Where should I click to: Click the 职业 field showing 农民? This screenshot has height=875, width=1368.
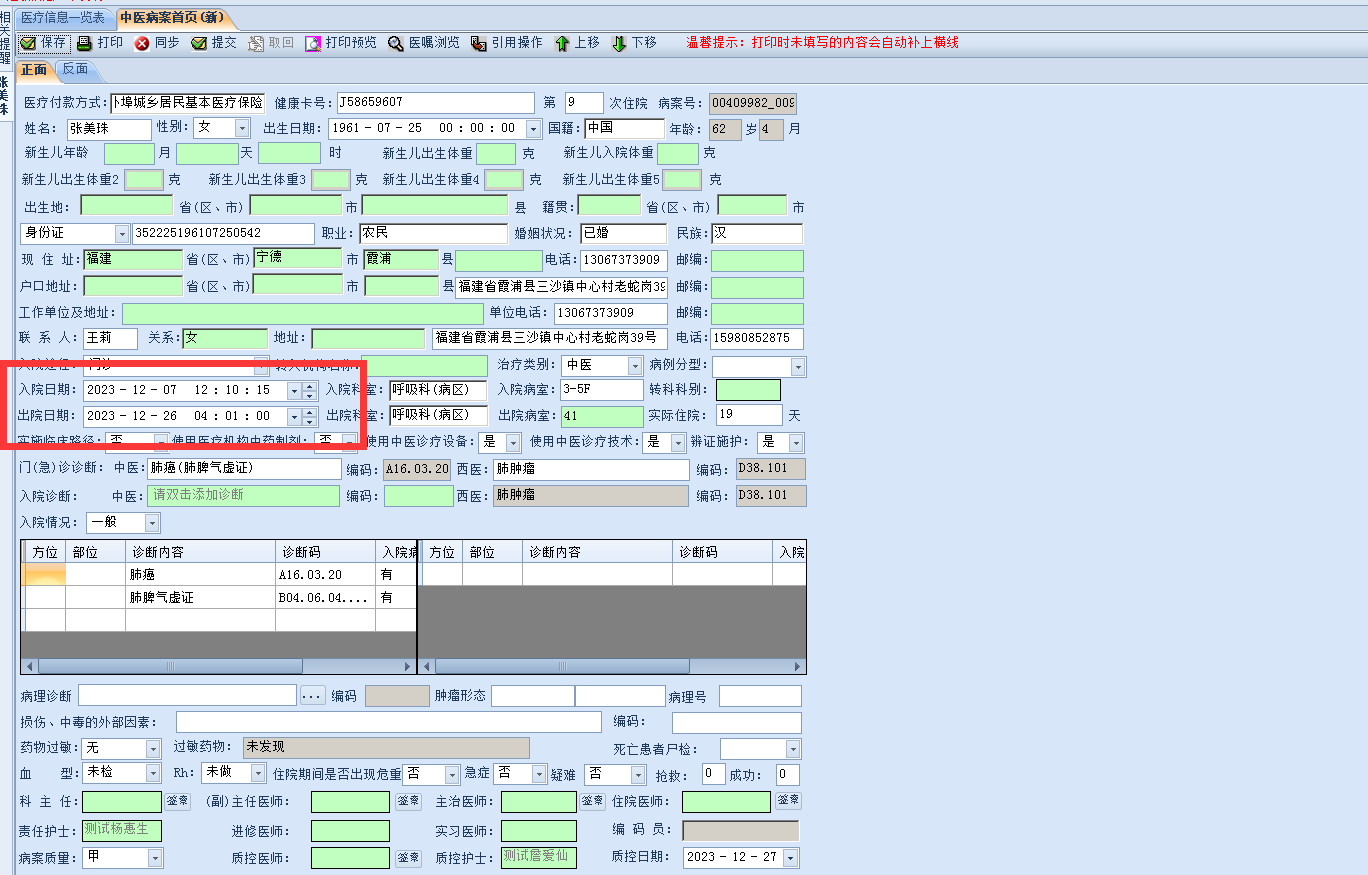433,233
